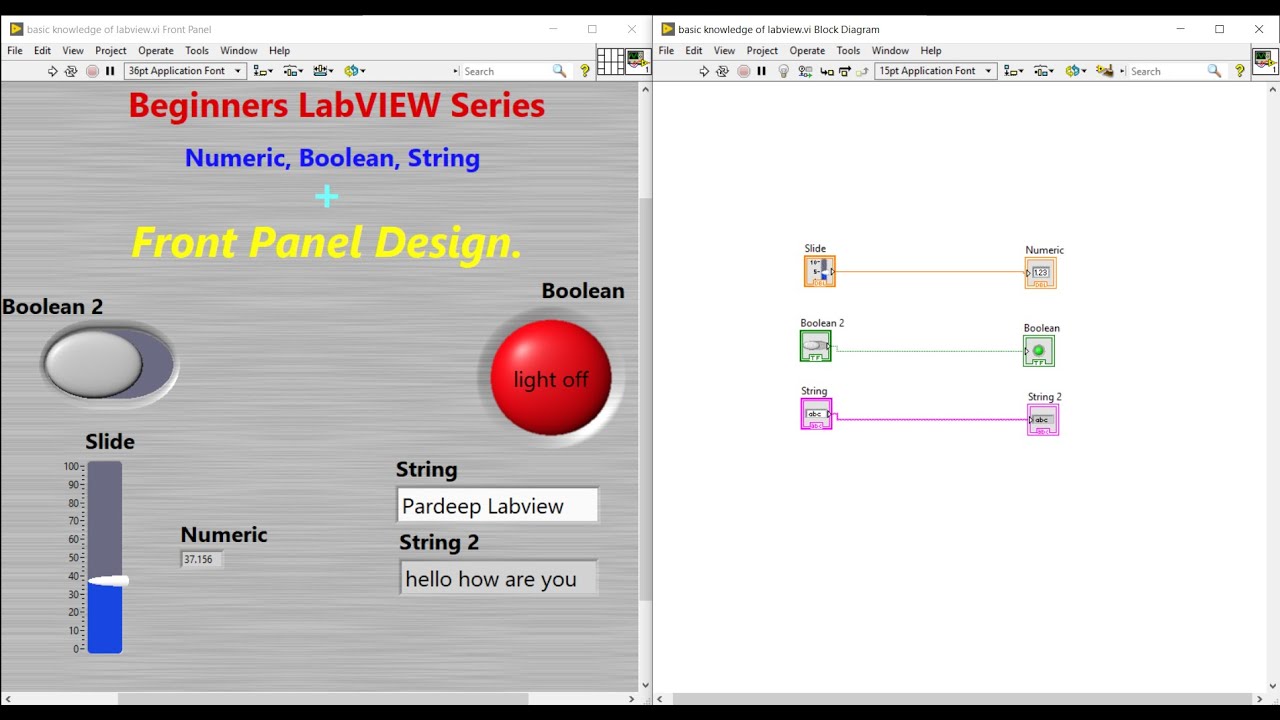This screenshot has width=1280, height=720.
Task: Open Reorder dropdown in Block Diagram toolbar
Action: tap(1075, 71)
